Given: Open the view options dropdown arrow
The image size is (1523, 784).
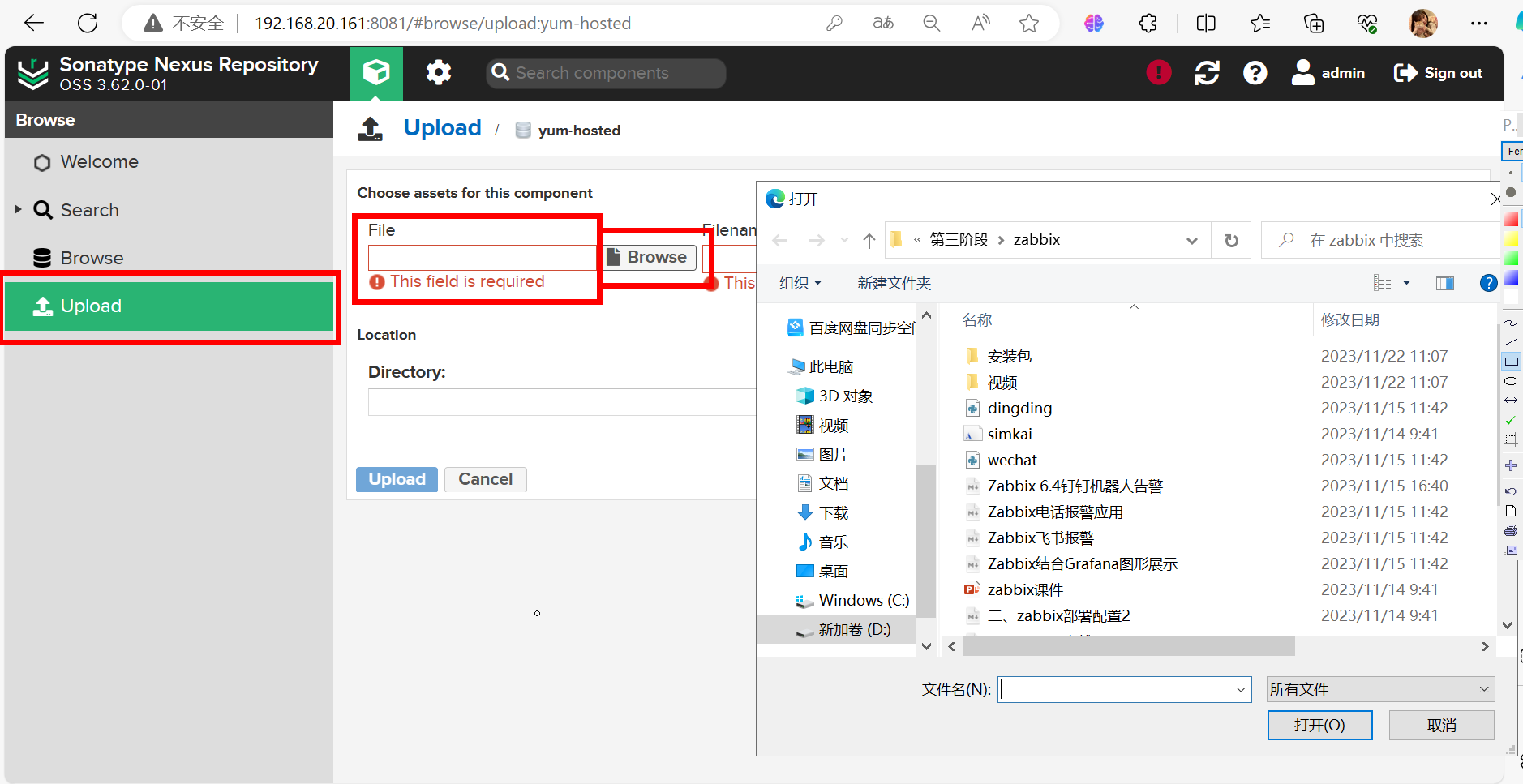Looking at the screenshot, I should point(1406,283).
